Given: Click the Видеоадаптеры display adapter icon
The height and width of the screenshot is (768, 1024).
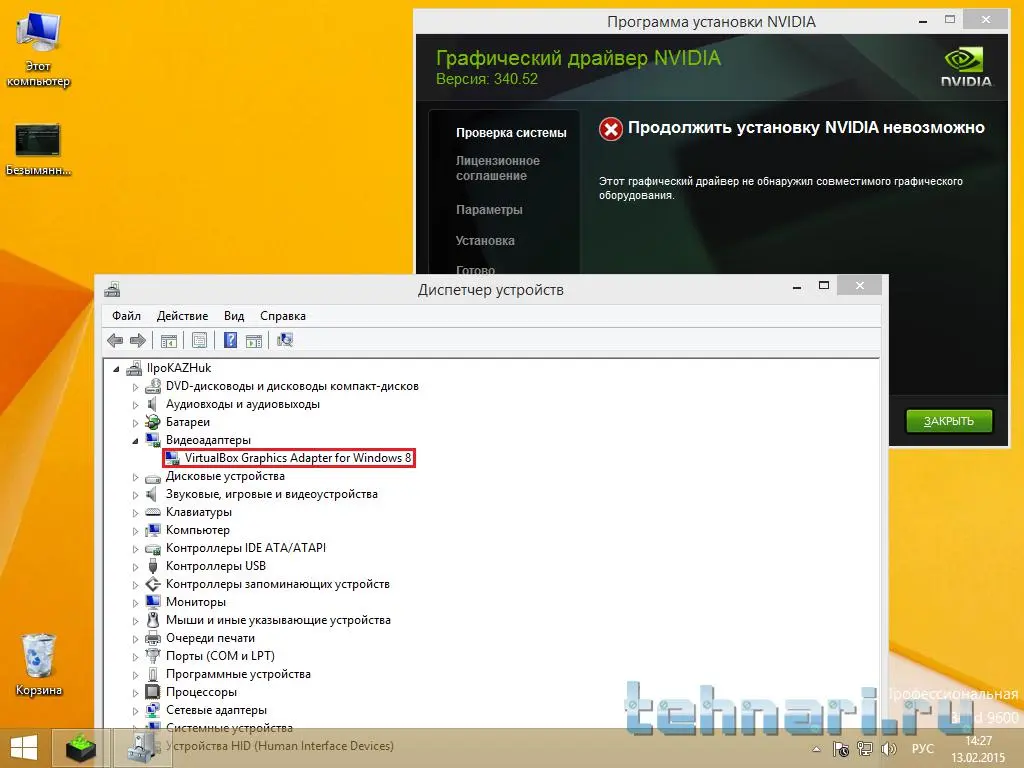Looking at the screenshot, I should tap(153, 440).
